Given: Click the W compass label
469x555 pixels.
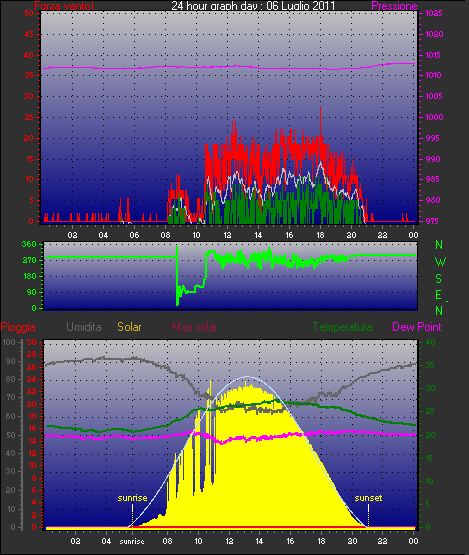Looking at the screenshot, I should point(440,262).
